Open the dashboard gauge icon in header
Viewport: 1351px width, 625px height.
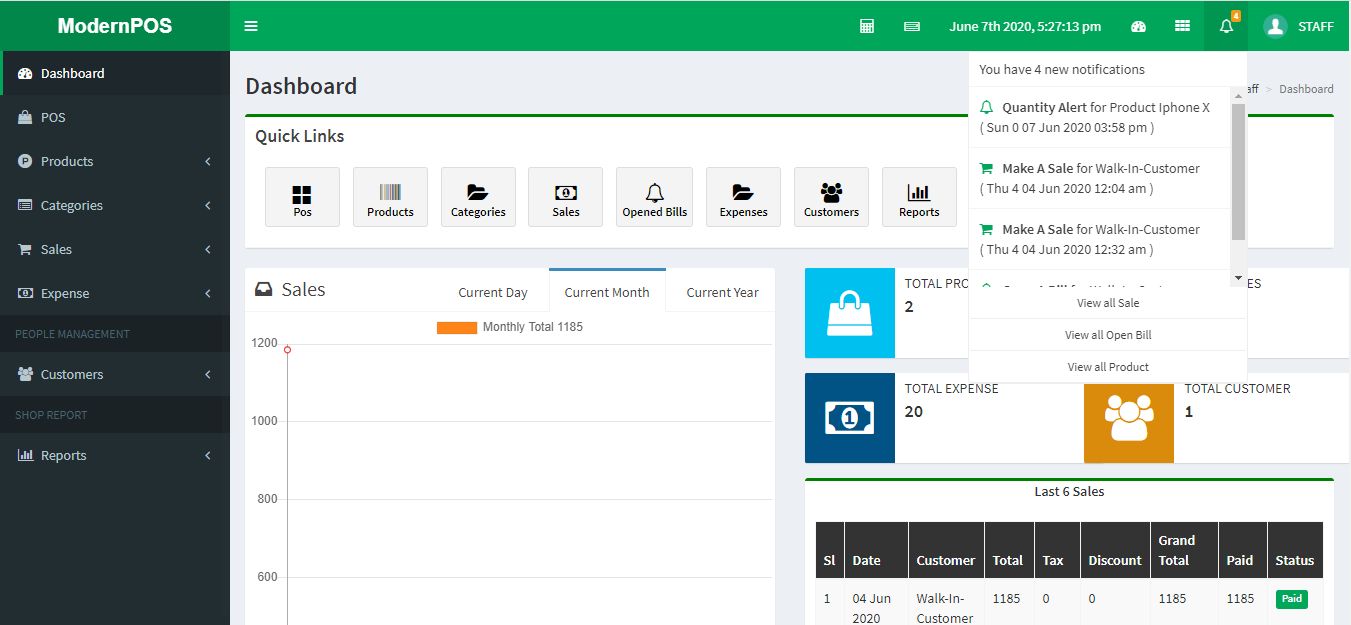(x=1138, y=26)
